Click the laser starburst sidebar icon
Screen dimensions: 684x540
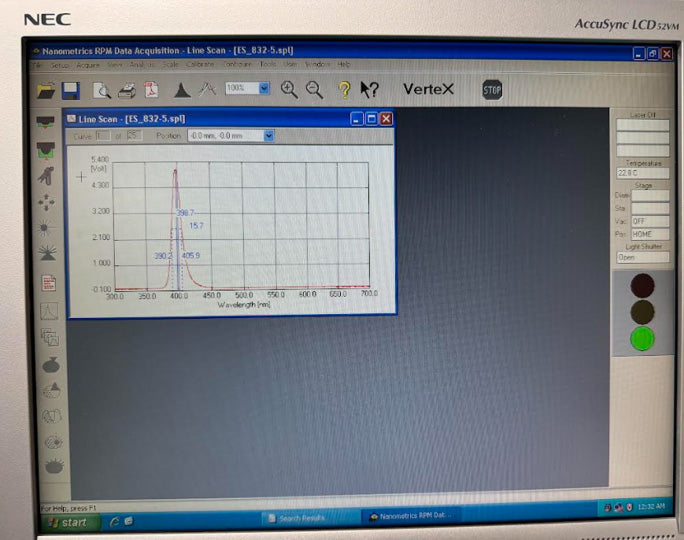[44, 228]
